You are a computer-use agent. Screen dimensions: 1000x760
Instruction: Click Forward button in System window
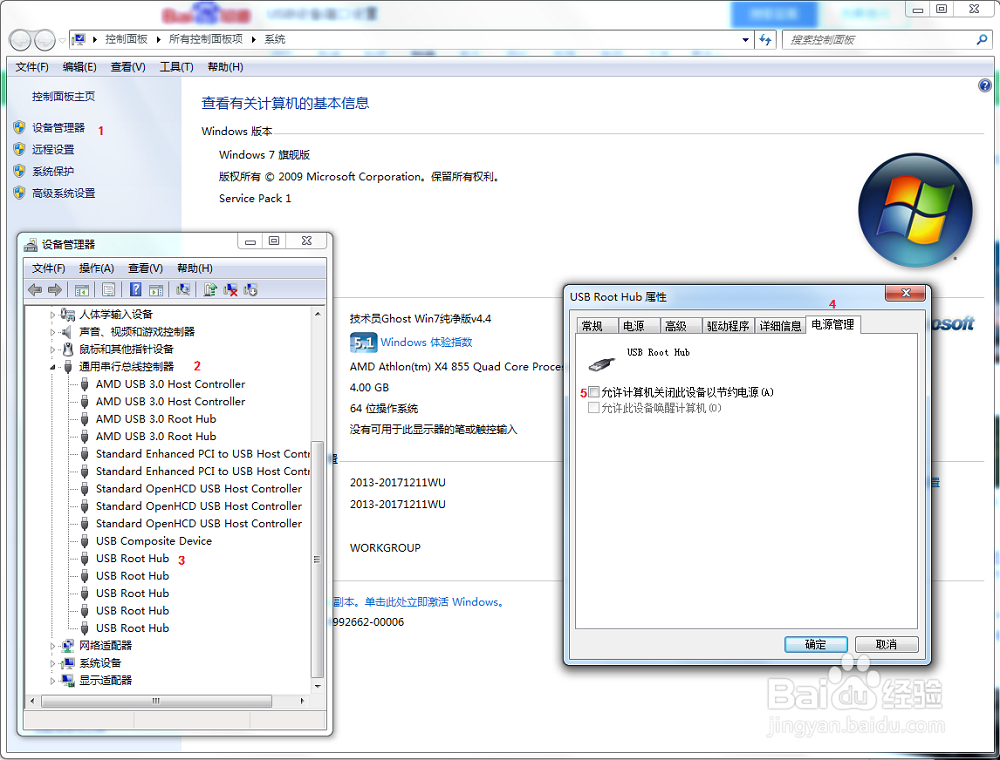point(45,40)
